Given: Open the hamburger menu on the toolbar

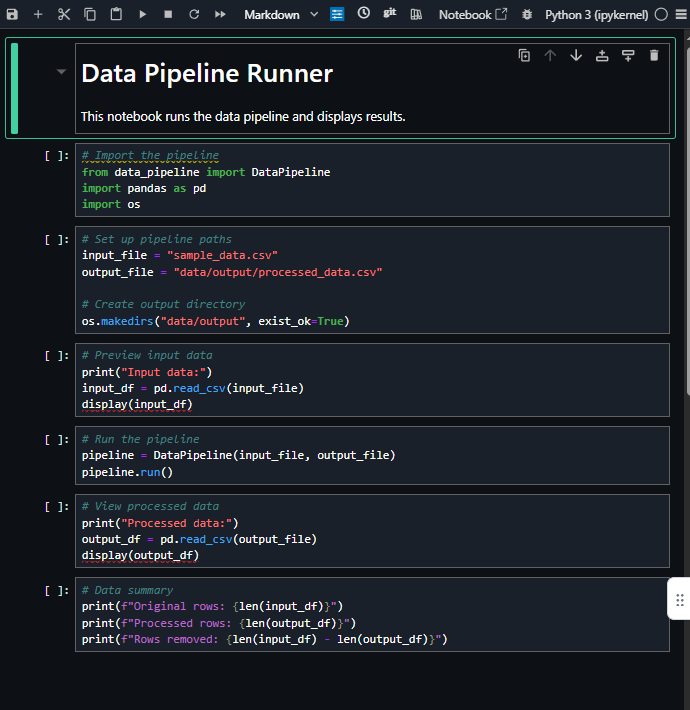Looking at the screenshot, I should [x=681, y=14].
